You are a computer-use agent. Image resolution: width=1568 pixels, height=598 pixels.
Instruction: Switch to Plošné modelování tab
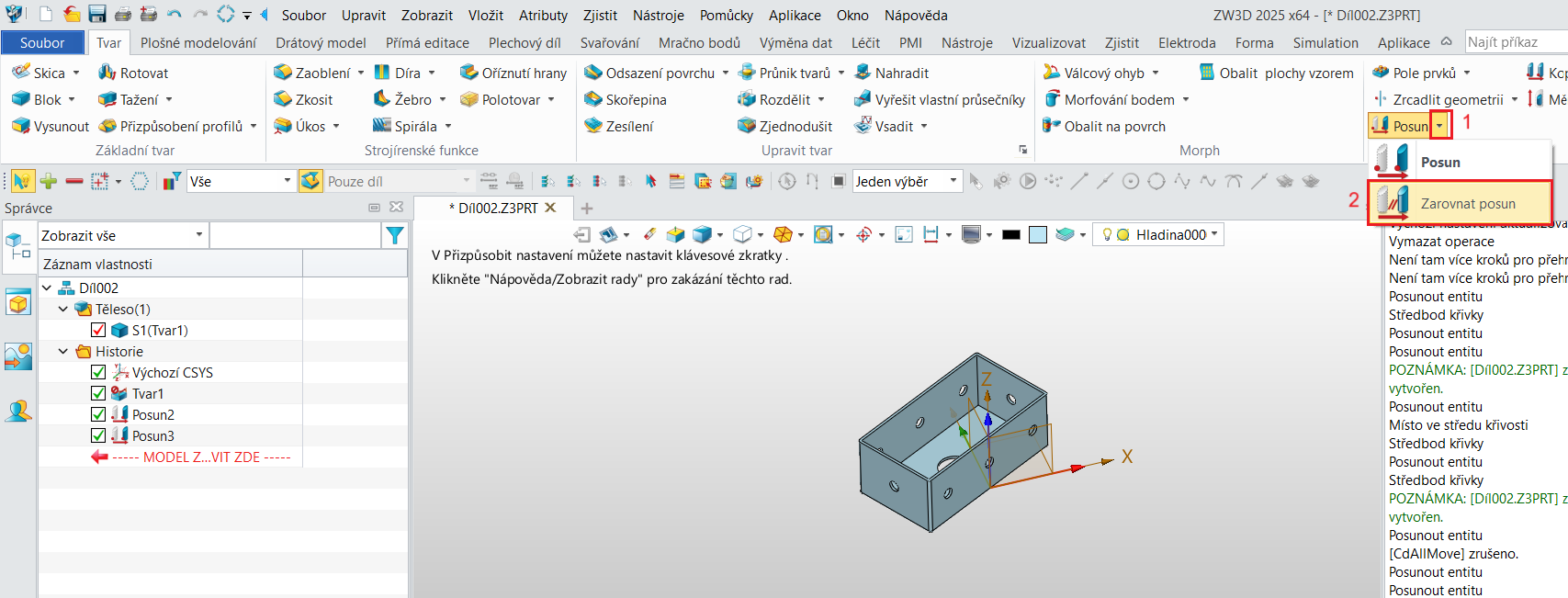click(x=198, y=42)
